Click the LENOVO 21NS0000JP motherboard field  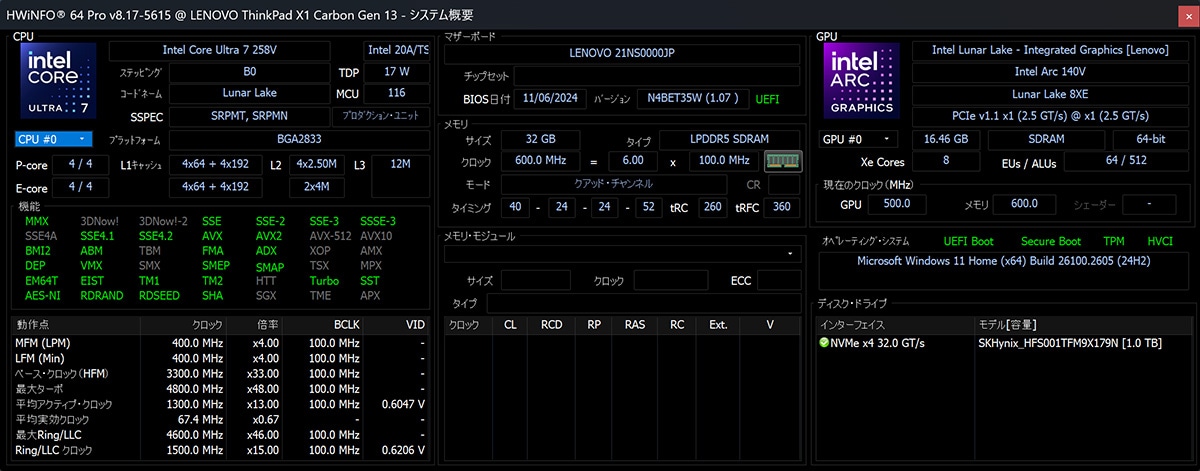622,52
